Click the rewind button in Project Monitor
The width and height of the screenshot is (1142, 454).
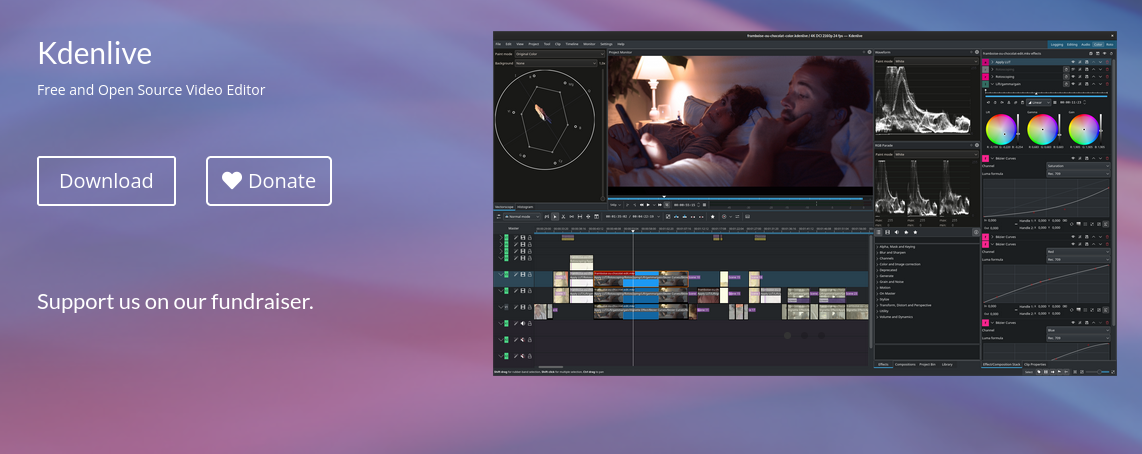pos(643,205)
